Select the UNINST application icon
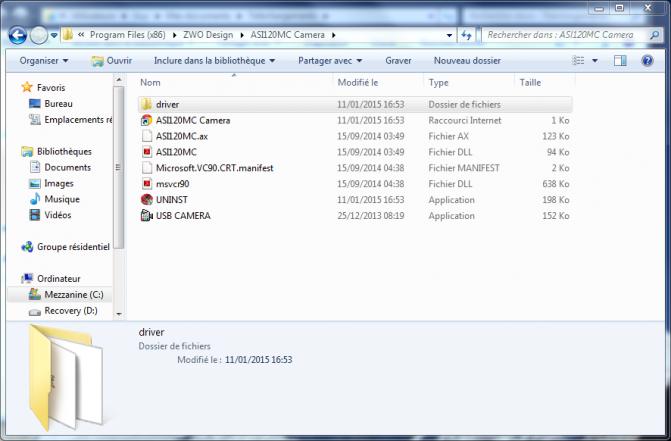 click(x=147, y=199)
